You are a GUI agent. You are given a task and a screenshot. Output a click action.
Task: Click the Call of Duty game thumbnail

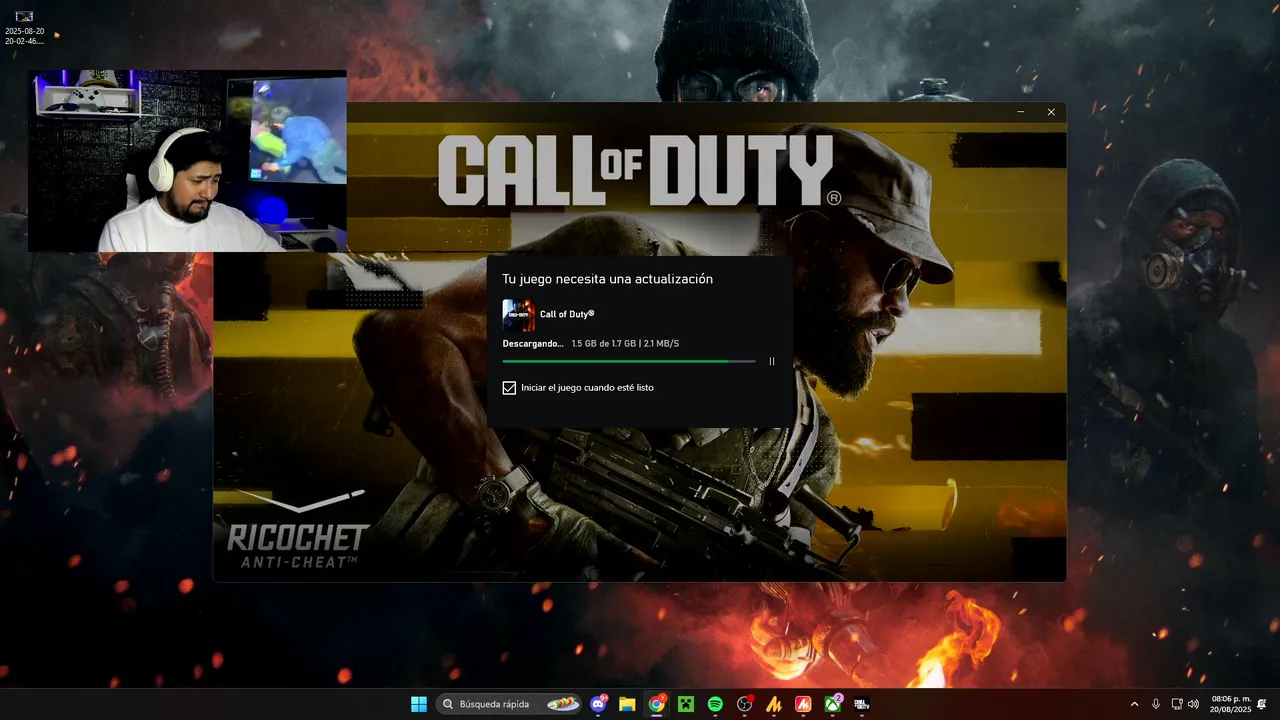[x=518, y=314]
